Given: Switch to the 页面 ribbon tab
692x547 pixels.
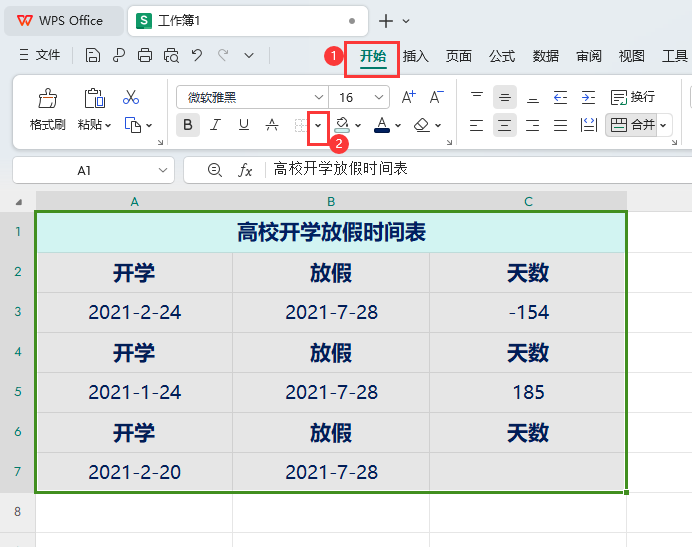Looking at the screenshot, I should [x=459, y=57].
